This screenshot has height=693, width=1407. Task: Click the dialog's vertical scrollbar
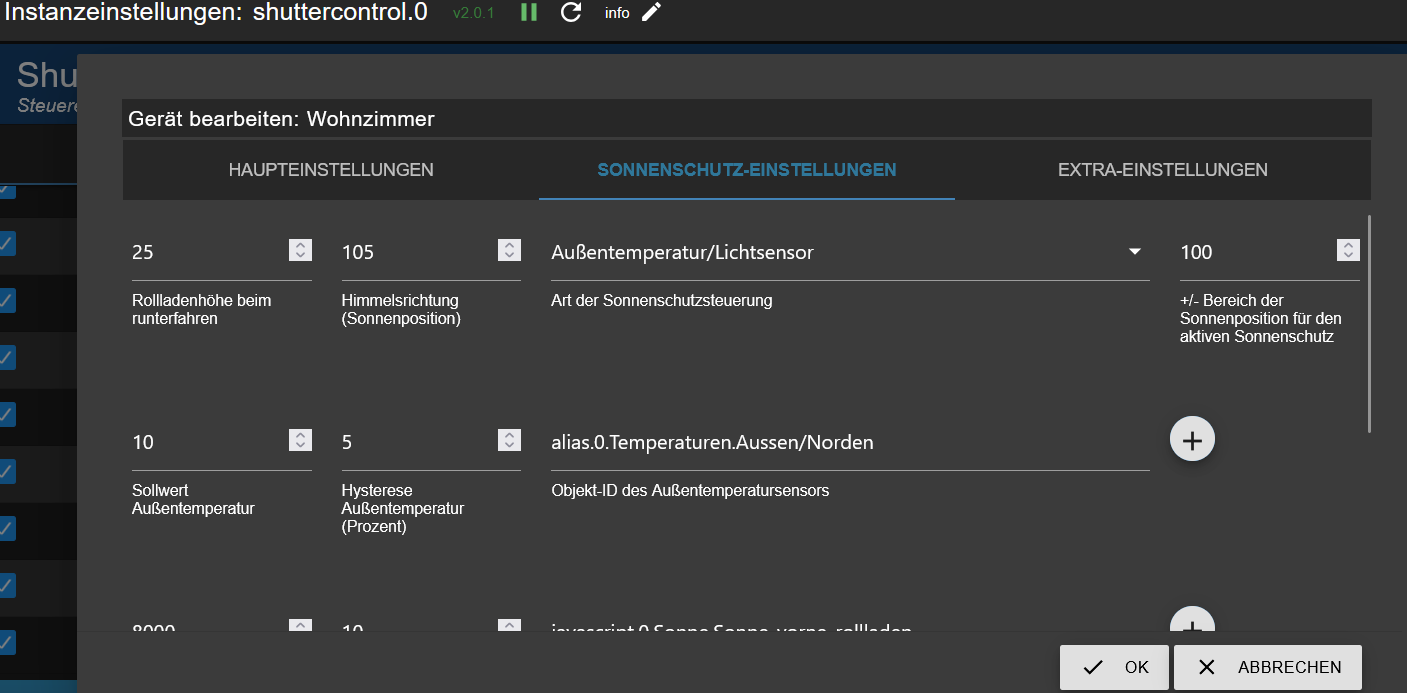[1369, 323]
